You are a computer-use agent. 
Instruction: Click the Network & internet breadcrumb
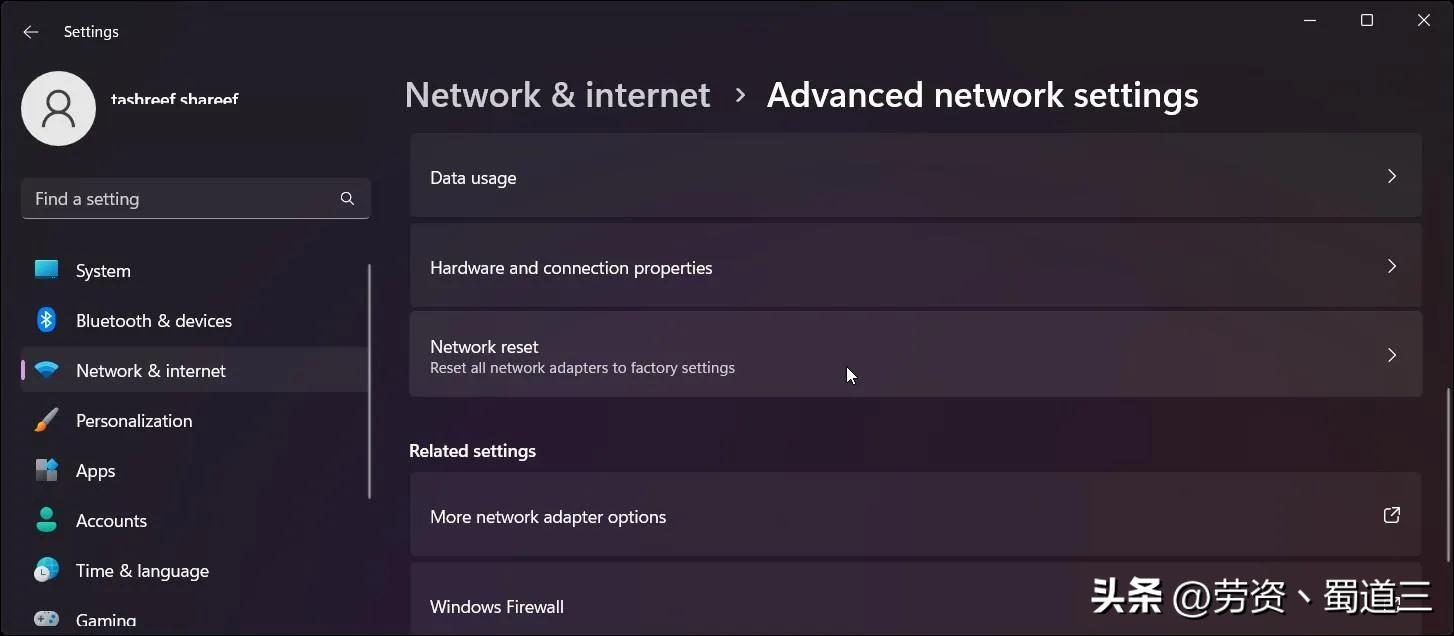point(557,94)
